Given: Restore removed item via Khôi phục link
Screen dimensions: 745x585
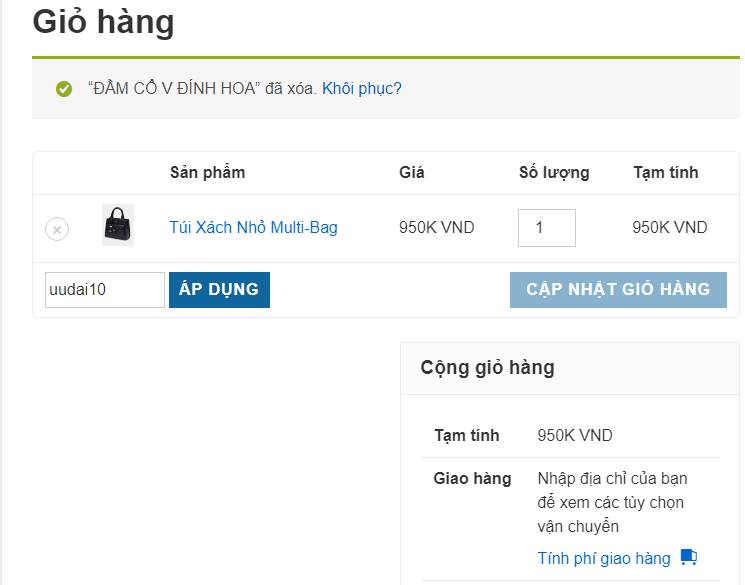Looking at the screenshot, I should [x=361, y=88].
